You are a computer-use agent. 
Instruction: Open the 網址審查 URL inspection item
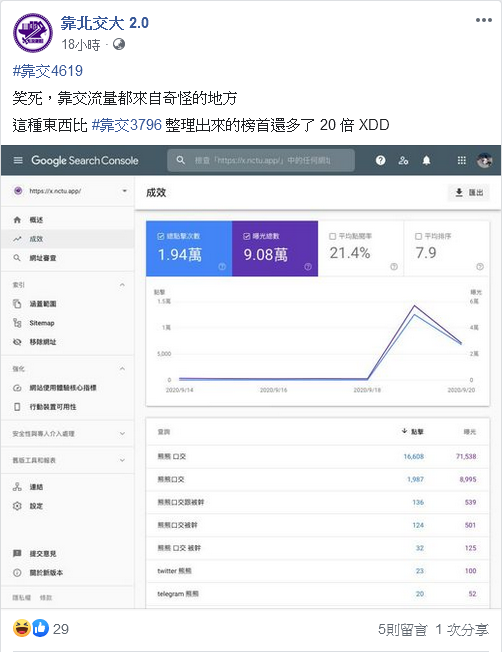68,258
